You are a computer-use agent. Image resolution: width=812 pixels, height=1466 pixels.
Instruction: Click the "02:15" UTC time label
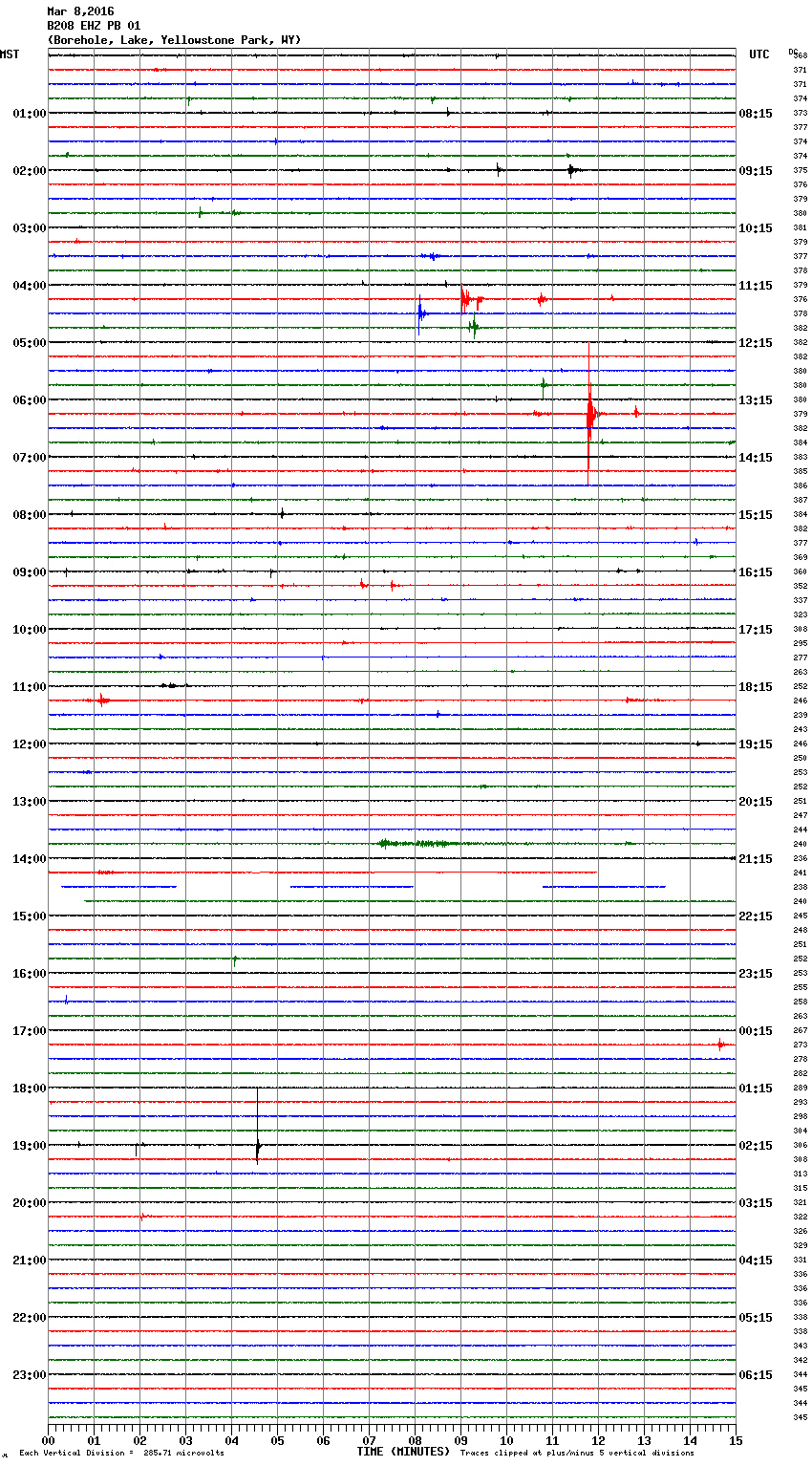coord(756,1146)
